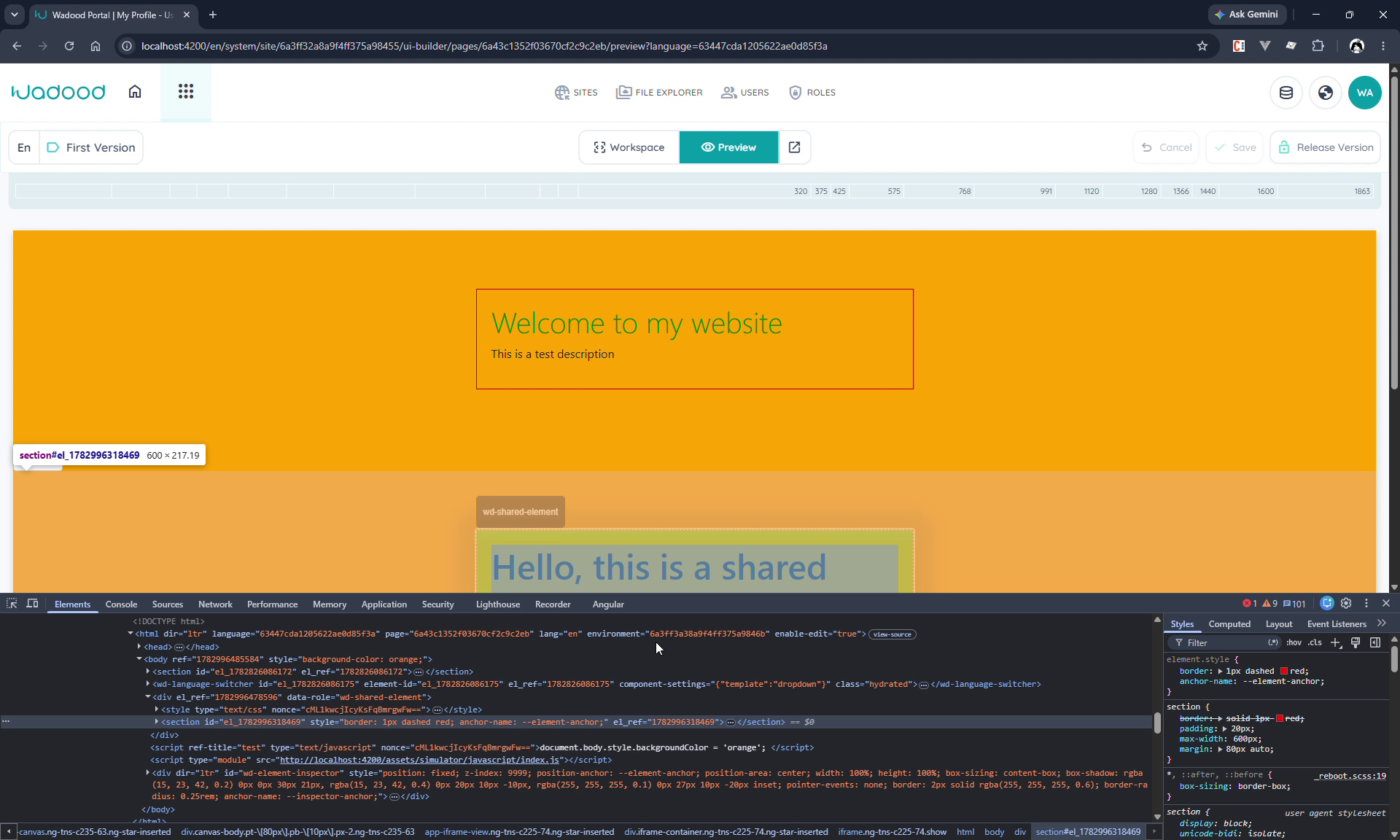Open DevTools three-dot menu

(1366, 603)
